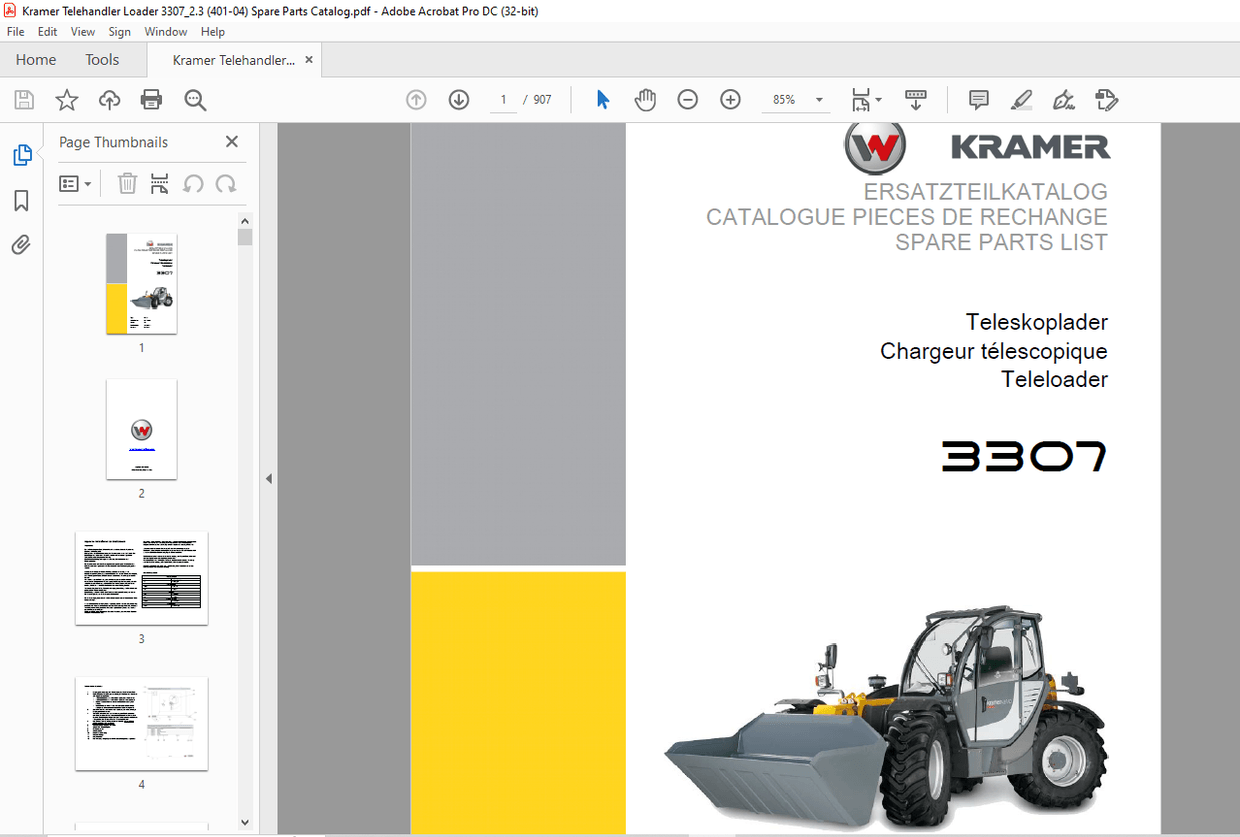Select page 3 thumbnail
Screen dimensions: 1240x837
(x=141, y=578)
